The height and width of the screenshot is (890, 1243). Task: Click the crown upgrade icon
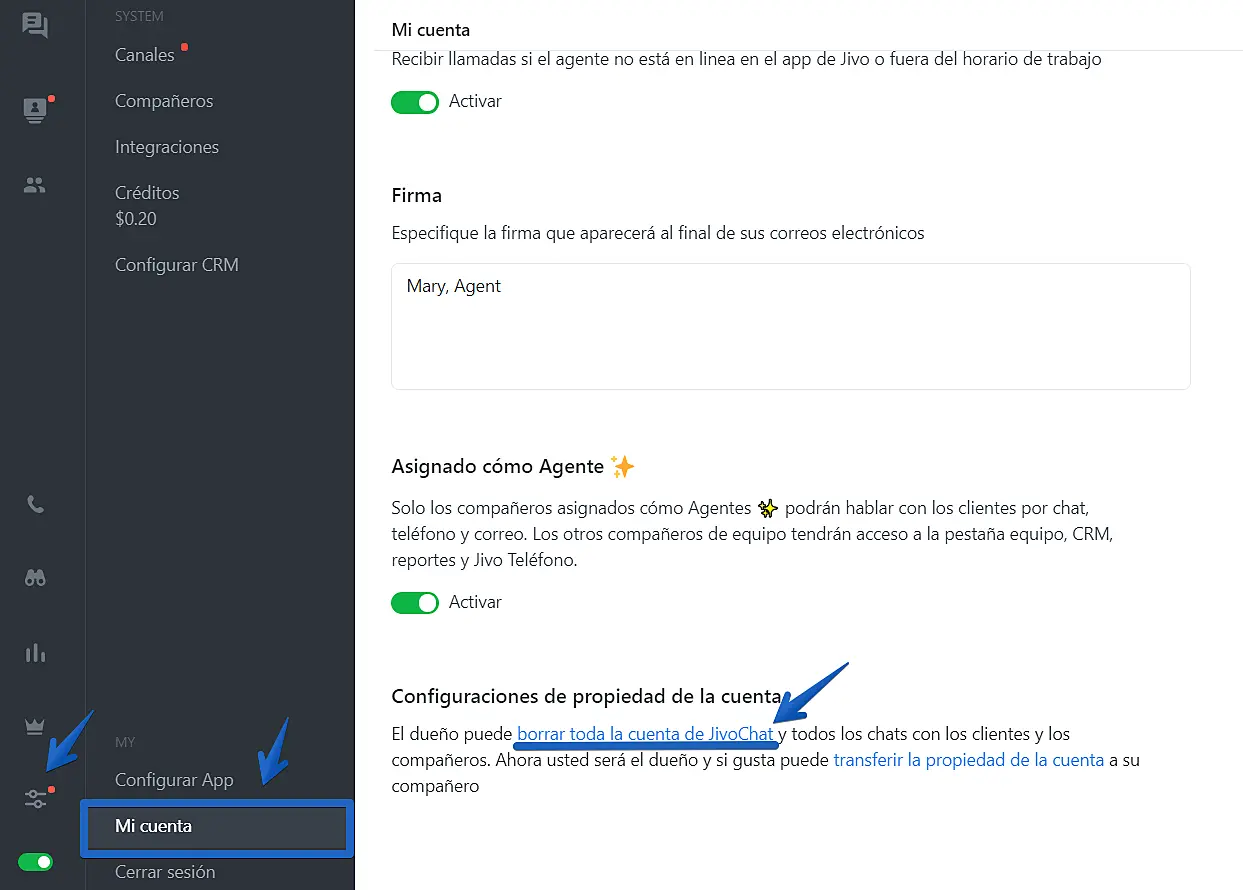(35, 727)
